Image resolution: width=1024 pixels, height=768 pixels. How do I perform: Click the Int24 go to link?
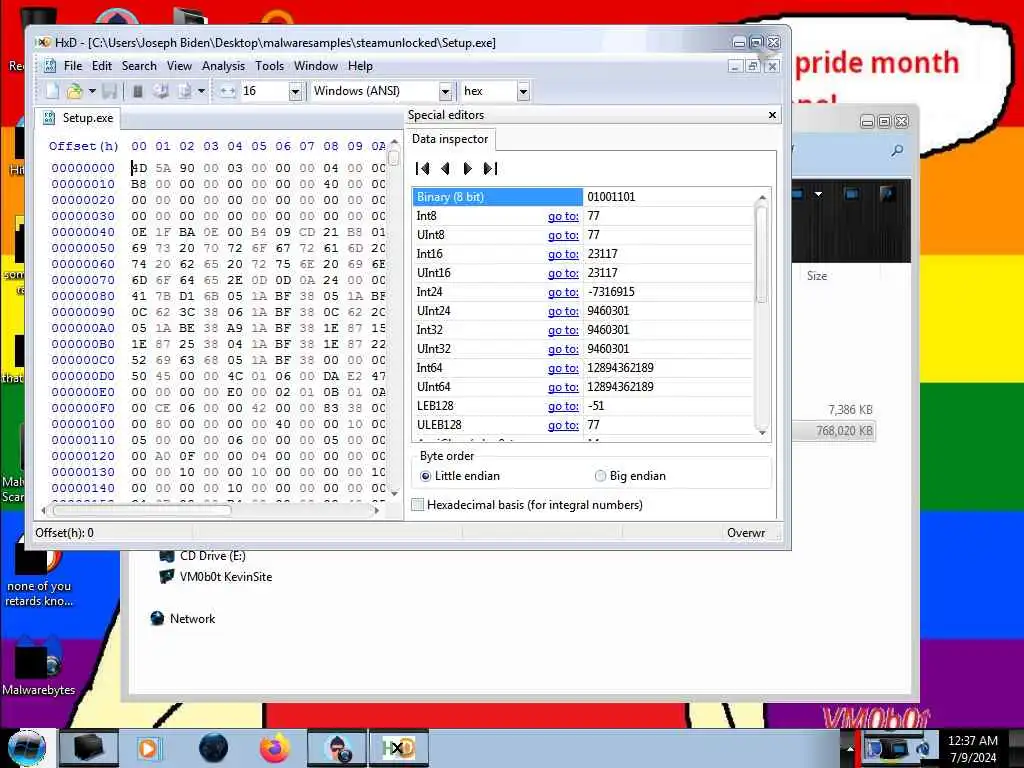coord(563,292)
